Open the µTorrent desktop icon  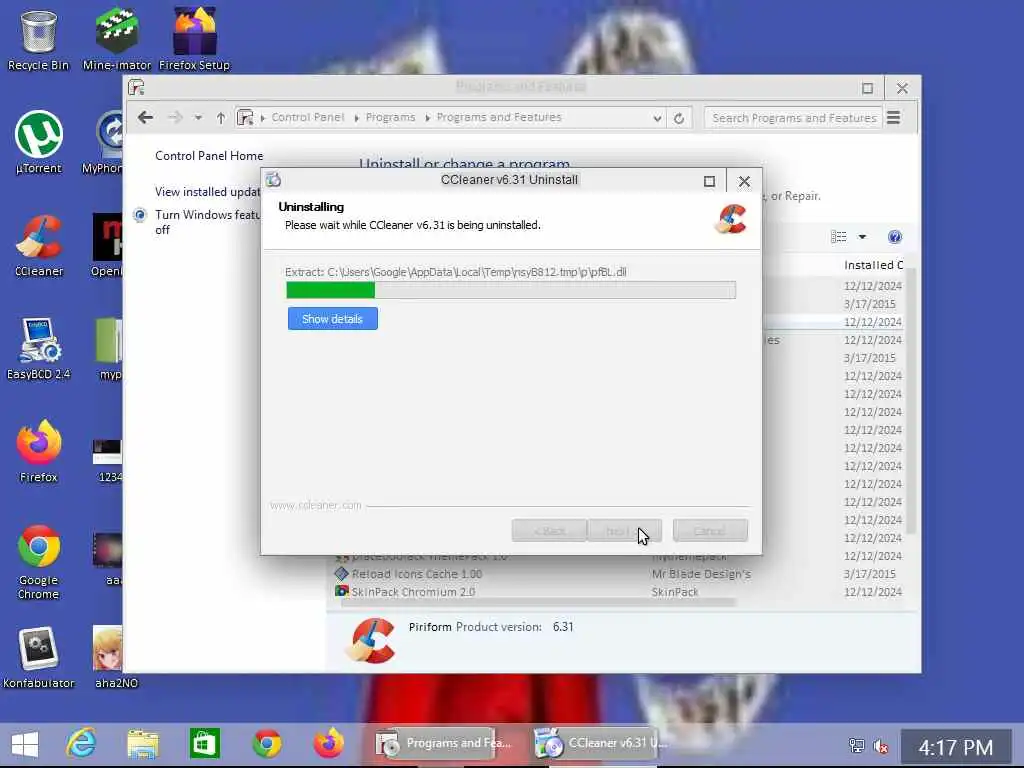39,142
